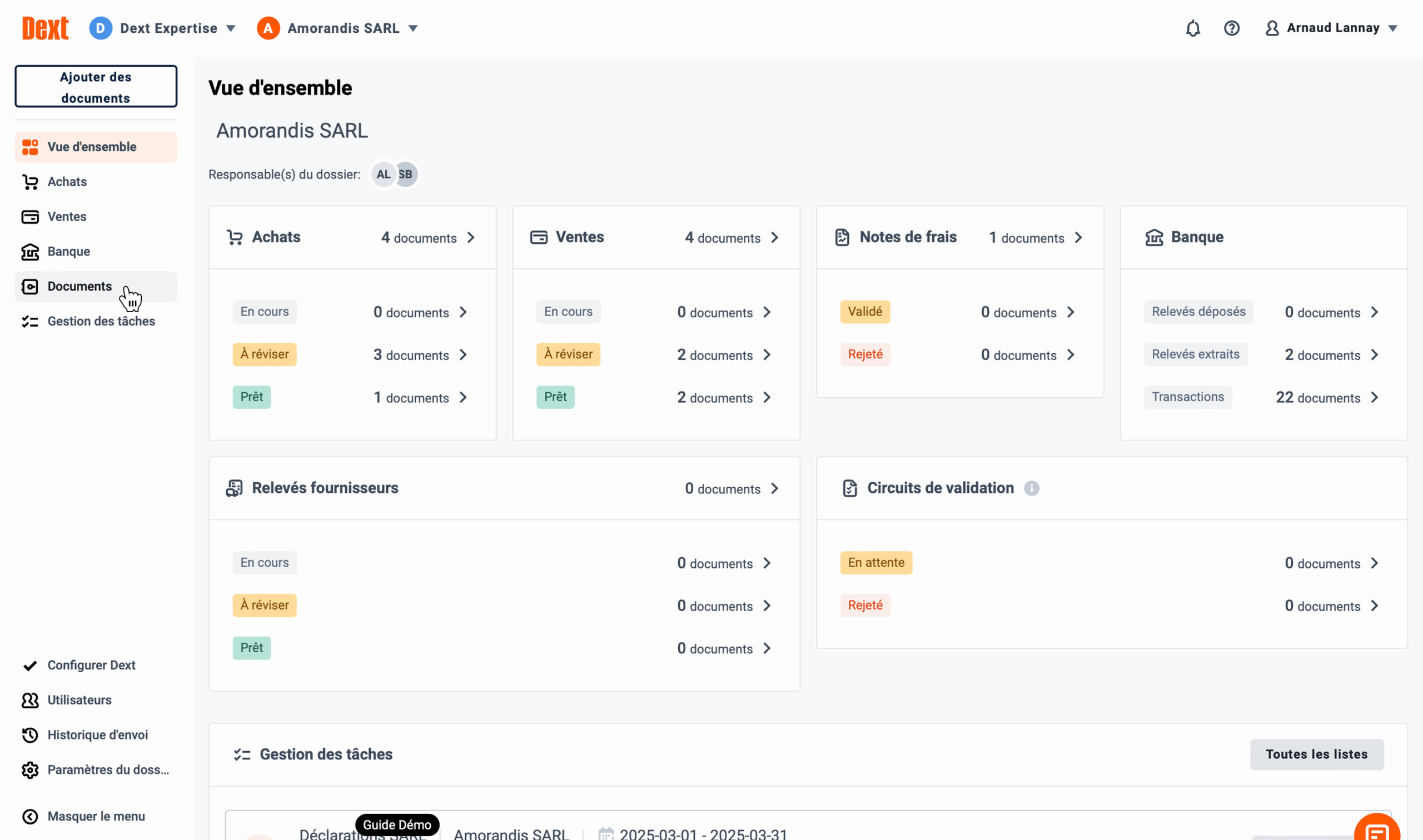Click the Relevés fournisseurs card icon
Viewport: 1423px width, 840px height.
234,488
